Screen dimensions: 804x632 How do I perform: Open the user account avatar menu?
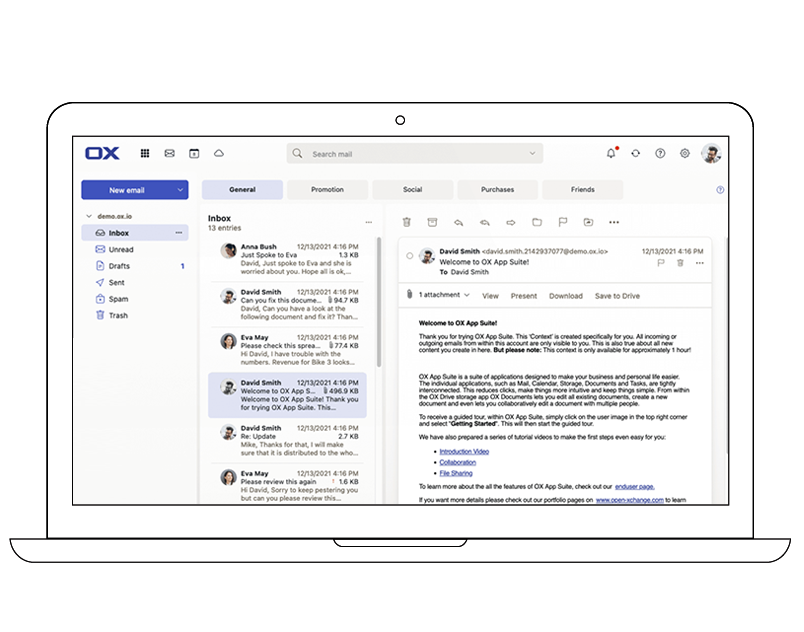[x=712, y=153]
